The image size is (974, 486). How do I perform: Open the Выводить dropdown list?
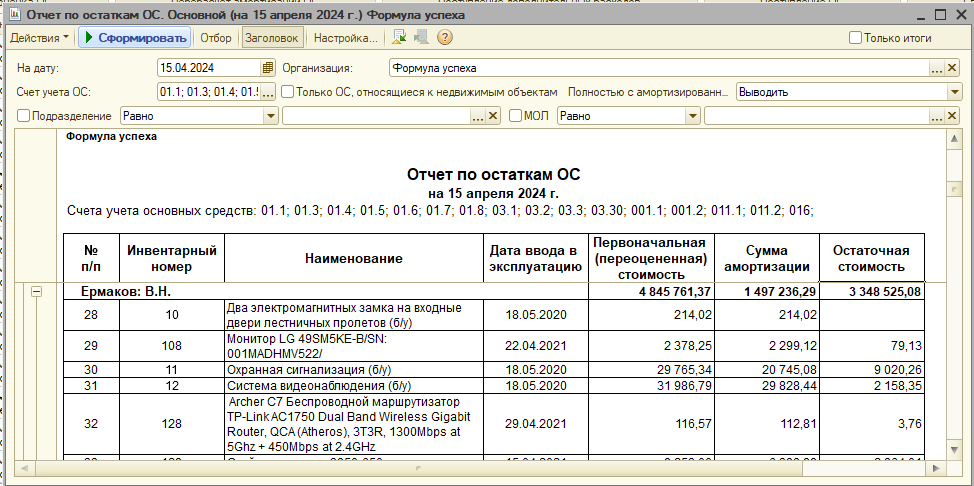click(x=954, y=92)
